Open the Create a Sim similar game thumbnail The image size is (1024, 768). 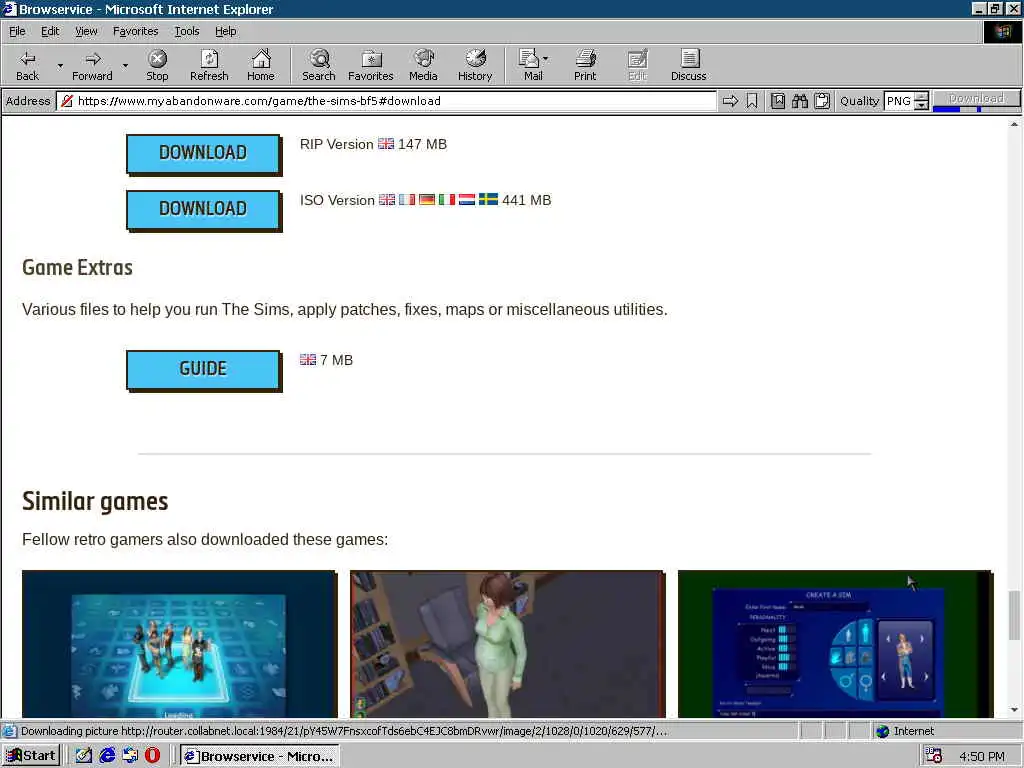(x=835, y=644)
